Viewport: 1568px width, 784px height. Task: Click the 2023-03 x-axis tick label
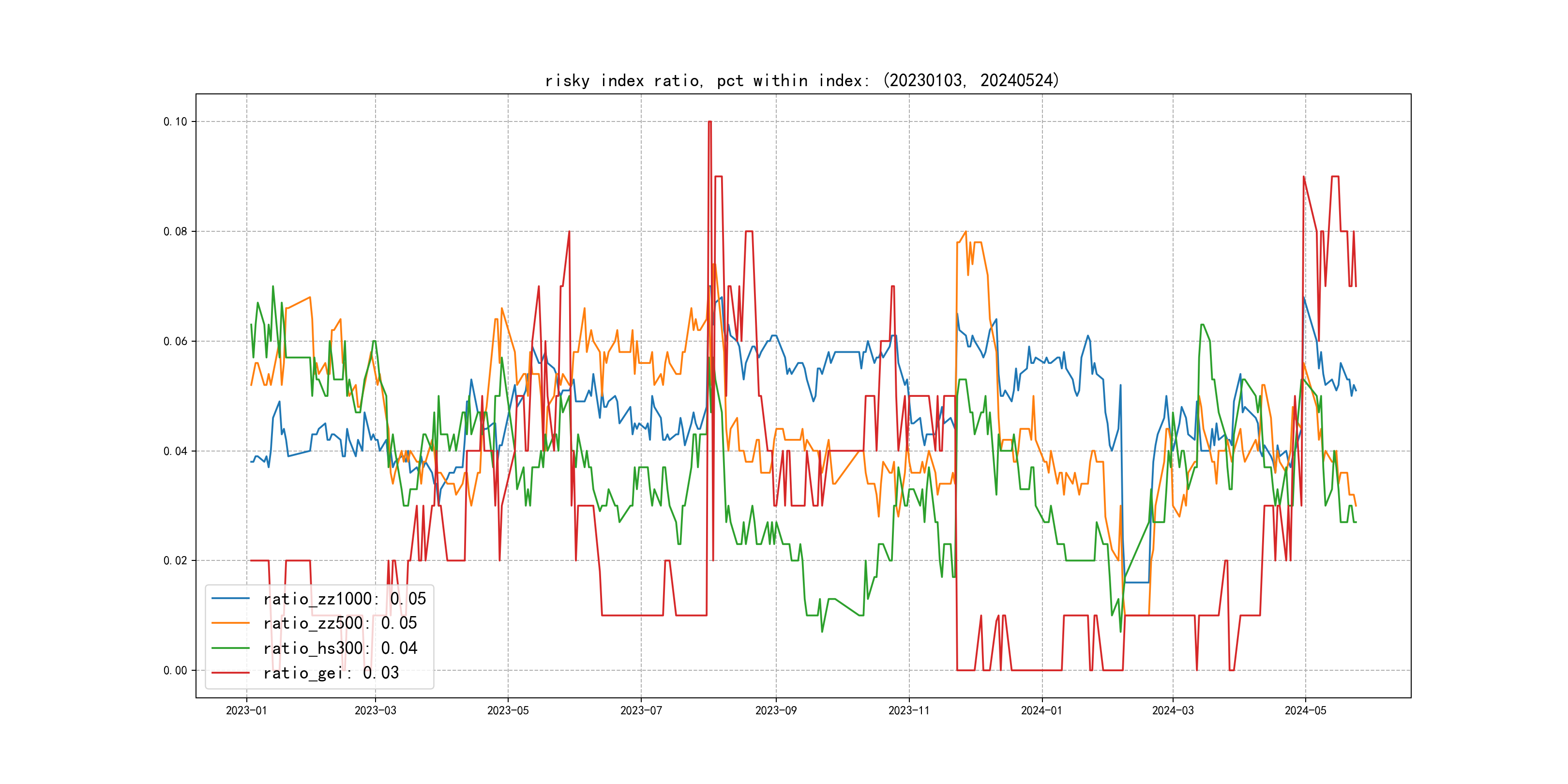tap(375, 710)
